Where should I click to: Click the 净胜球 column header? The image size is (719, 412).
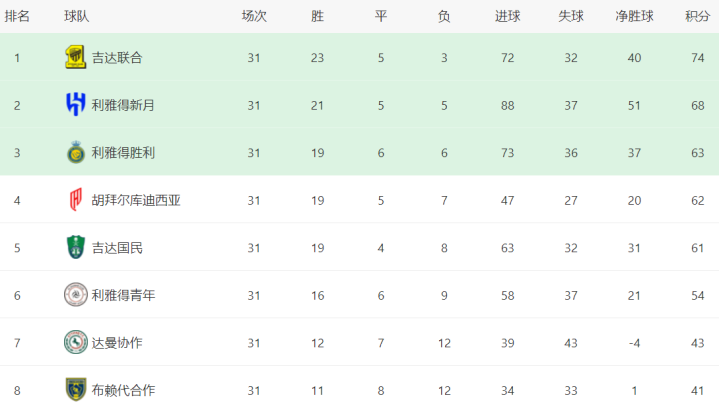pyautogui.click(x=634, y=17)
